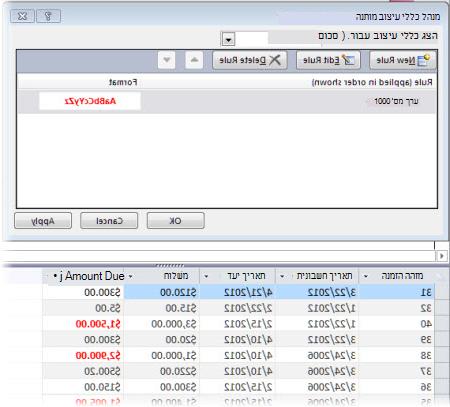This screenshot has height=407, width=450.
Task: Click the $1,000.00 shipping cell in row 38
Action: point(162,355)
